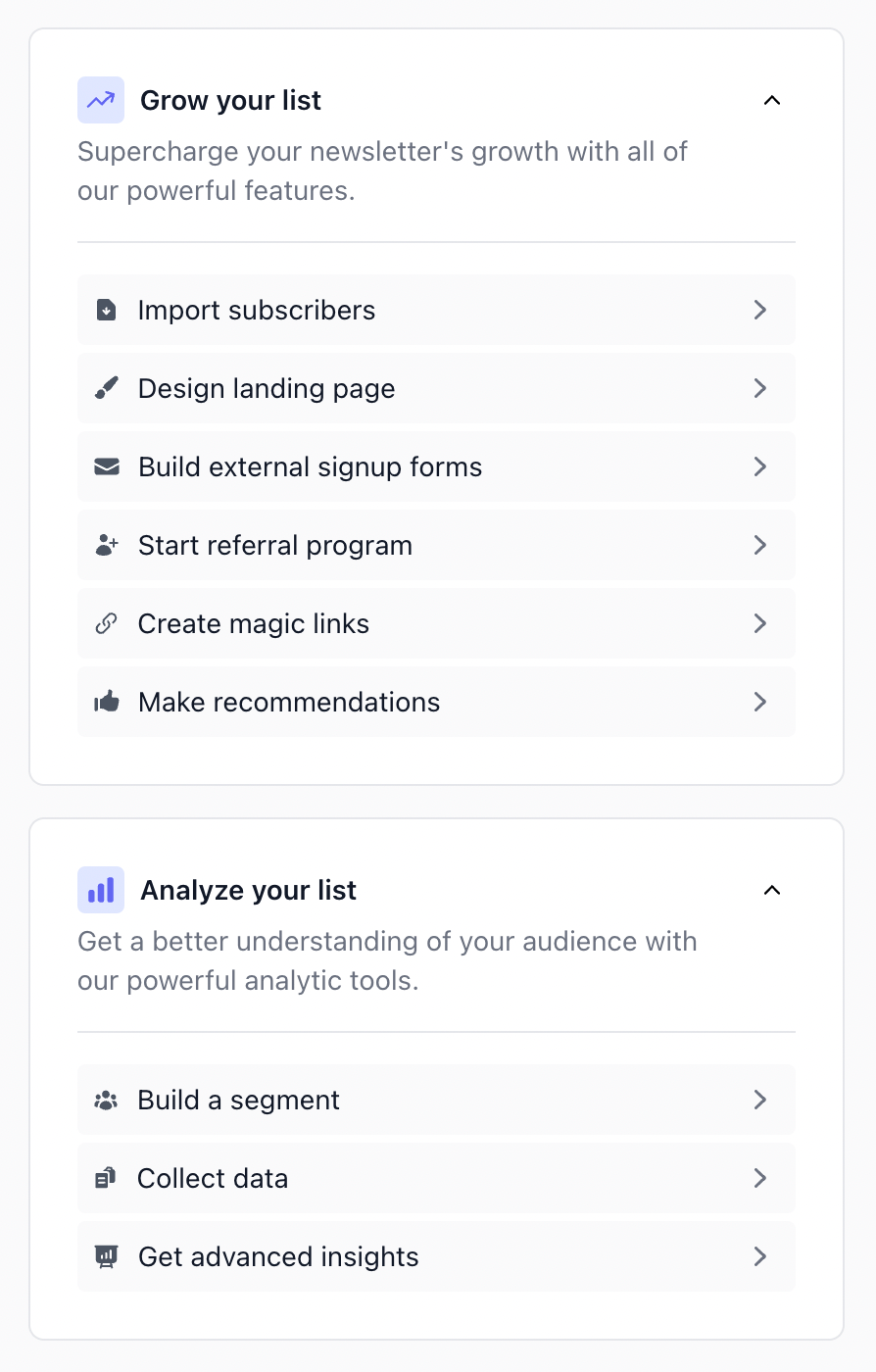
Task: Open Start referral program
Action: click(436, 545)
